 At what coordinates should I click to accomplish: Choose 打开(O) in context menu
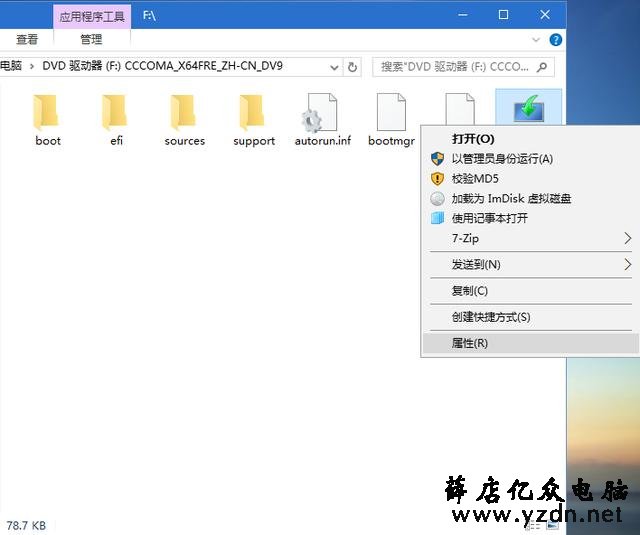pos(530,139)
